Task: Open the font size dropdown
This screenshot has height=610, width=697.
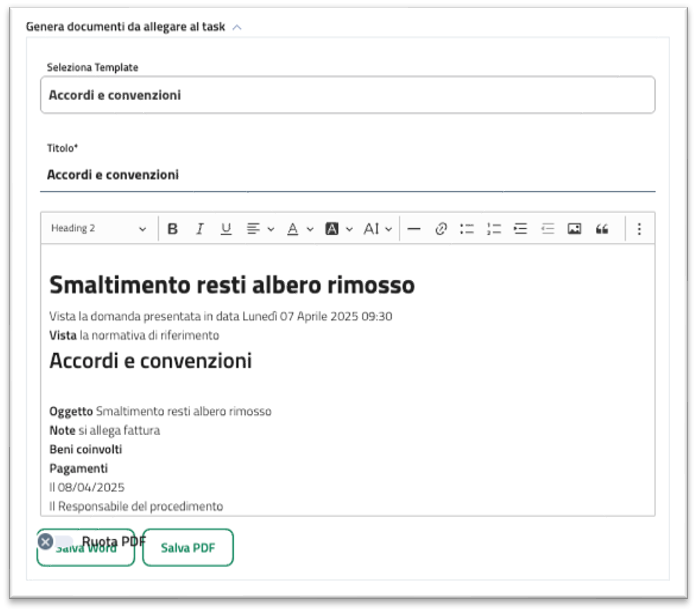Action: [377, 229]
